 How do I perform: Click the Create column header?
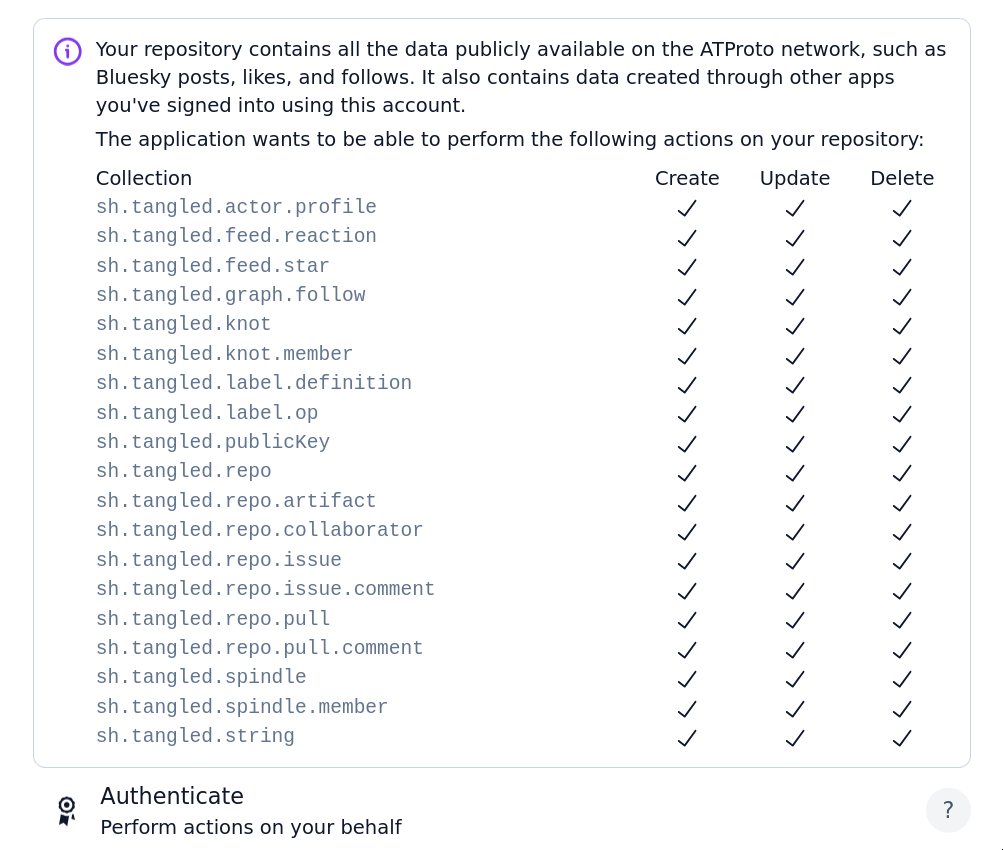[687, 178]
